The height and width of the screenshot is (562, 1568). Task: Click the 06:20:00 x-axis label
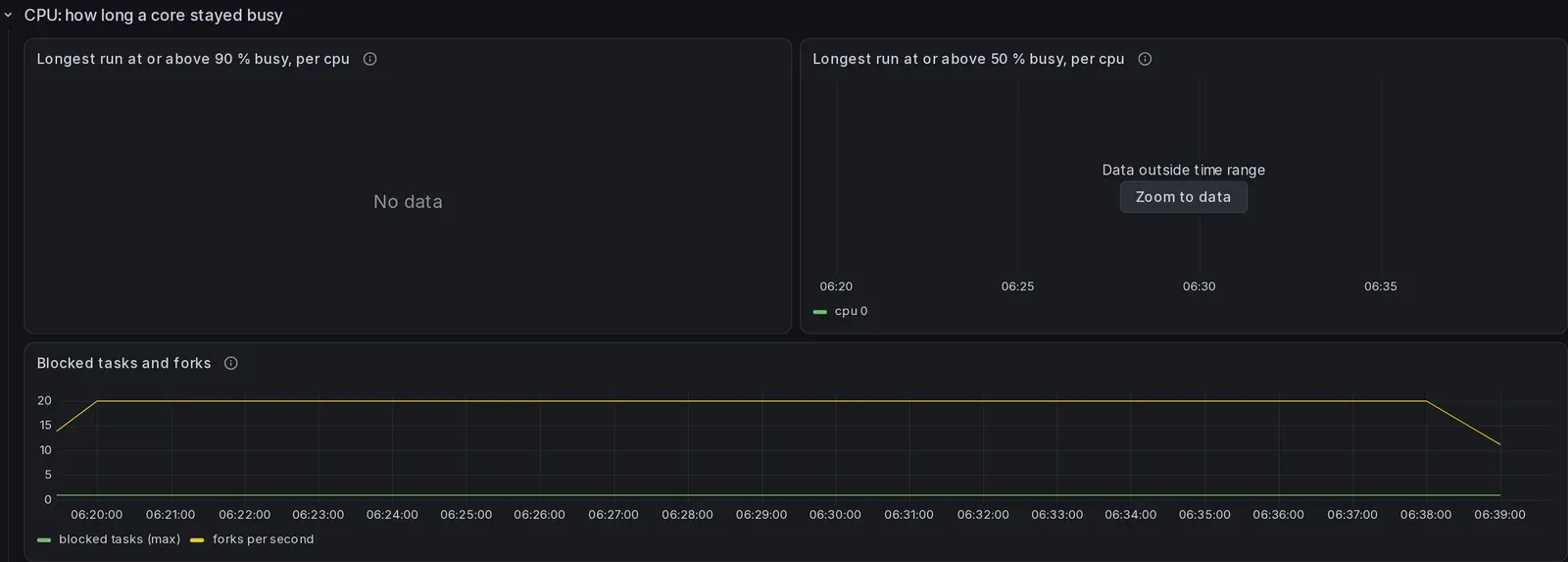(97, 515)
